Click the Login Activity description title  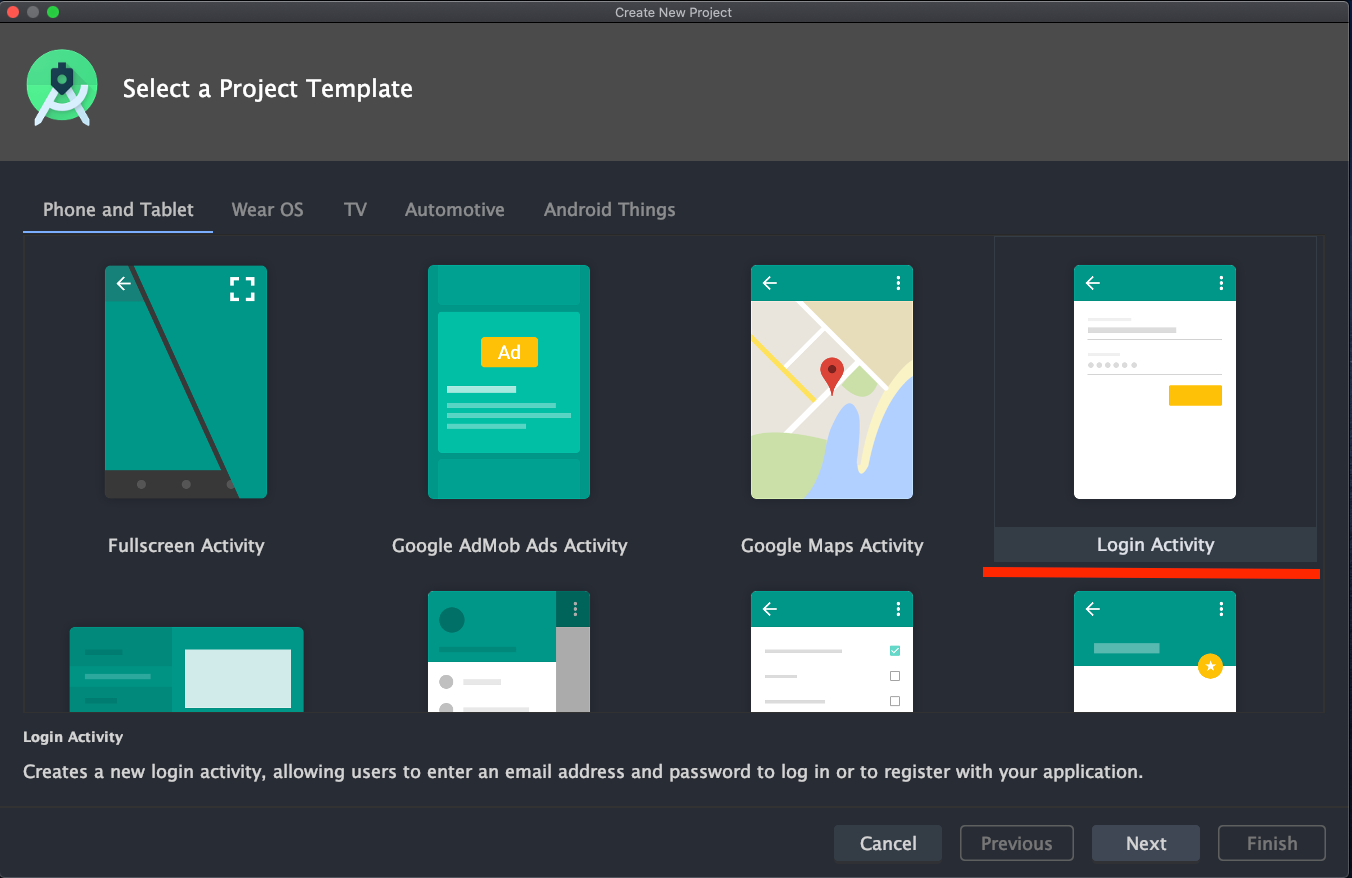click(73, 737)
